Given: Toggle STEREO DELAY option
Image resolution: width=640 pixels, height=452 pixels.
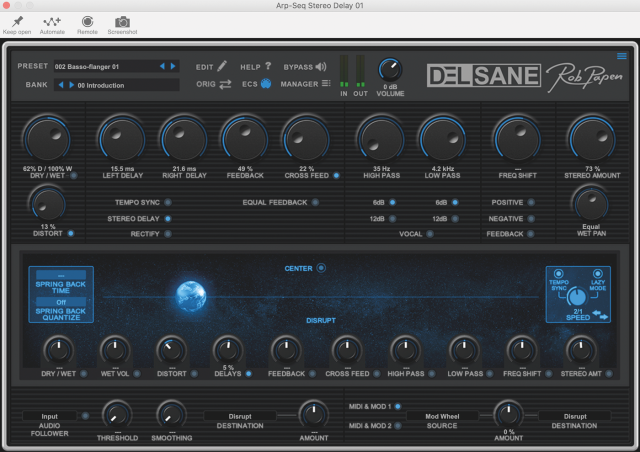Looking at the screenshot, I should [168, 218].
